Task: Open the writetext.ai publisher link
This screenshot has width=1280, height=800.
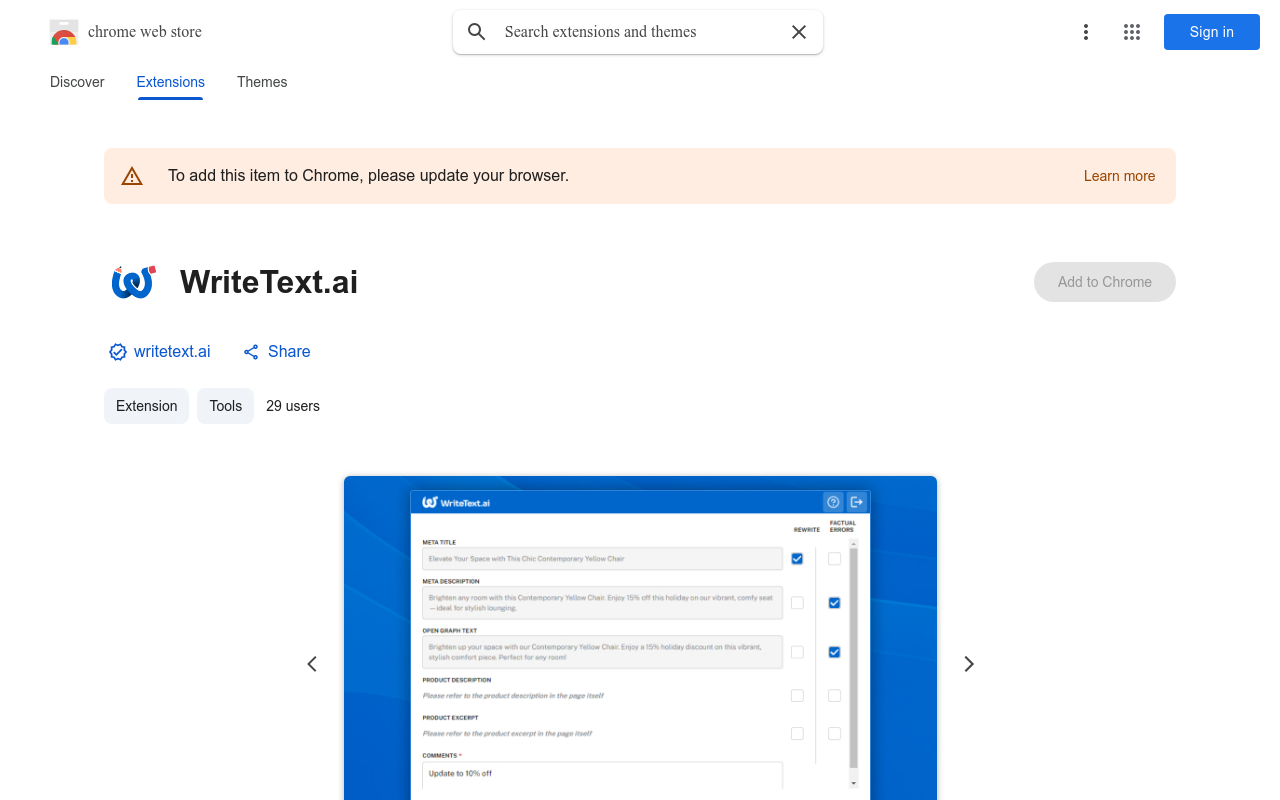Action: [172, 352]
